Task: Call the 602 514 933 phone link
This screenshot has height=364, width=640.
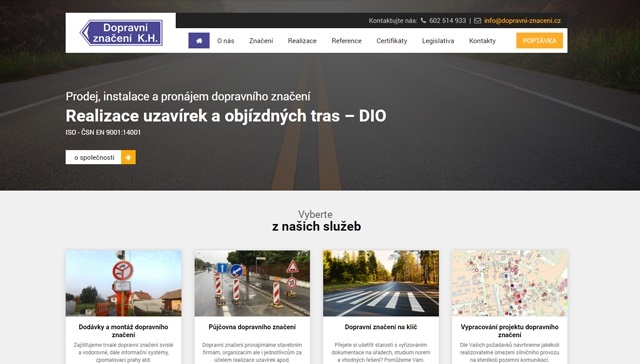Action: [x=447, y=20]
